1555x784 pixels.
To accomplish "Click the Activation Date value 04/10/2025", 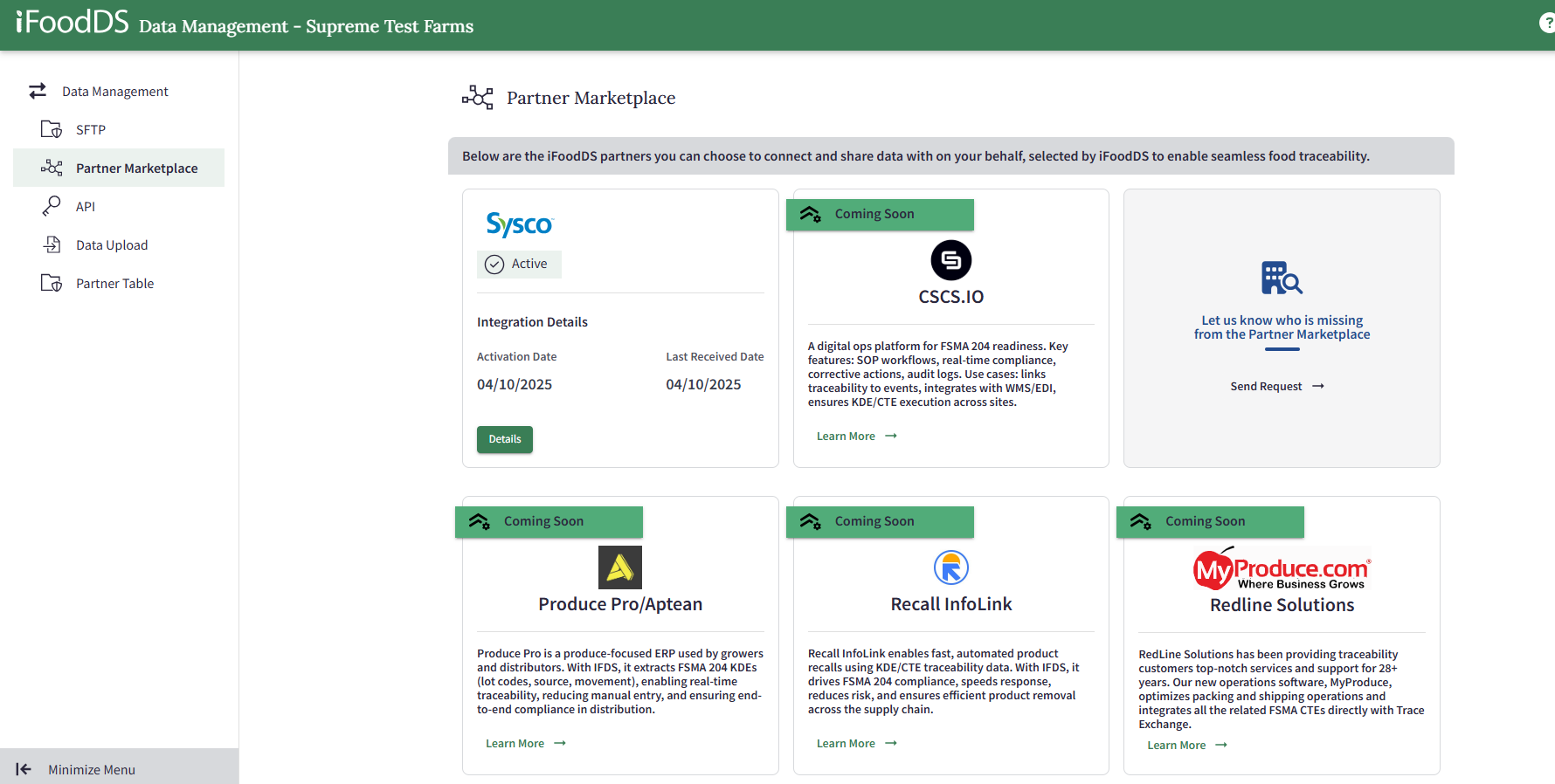I will click(x=515, y=384).
